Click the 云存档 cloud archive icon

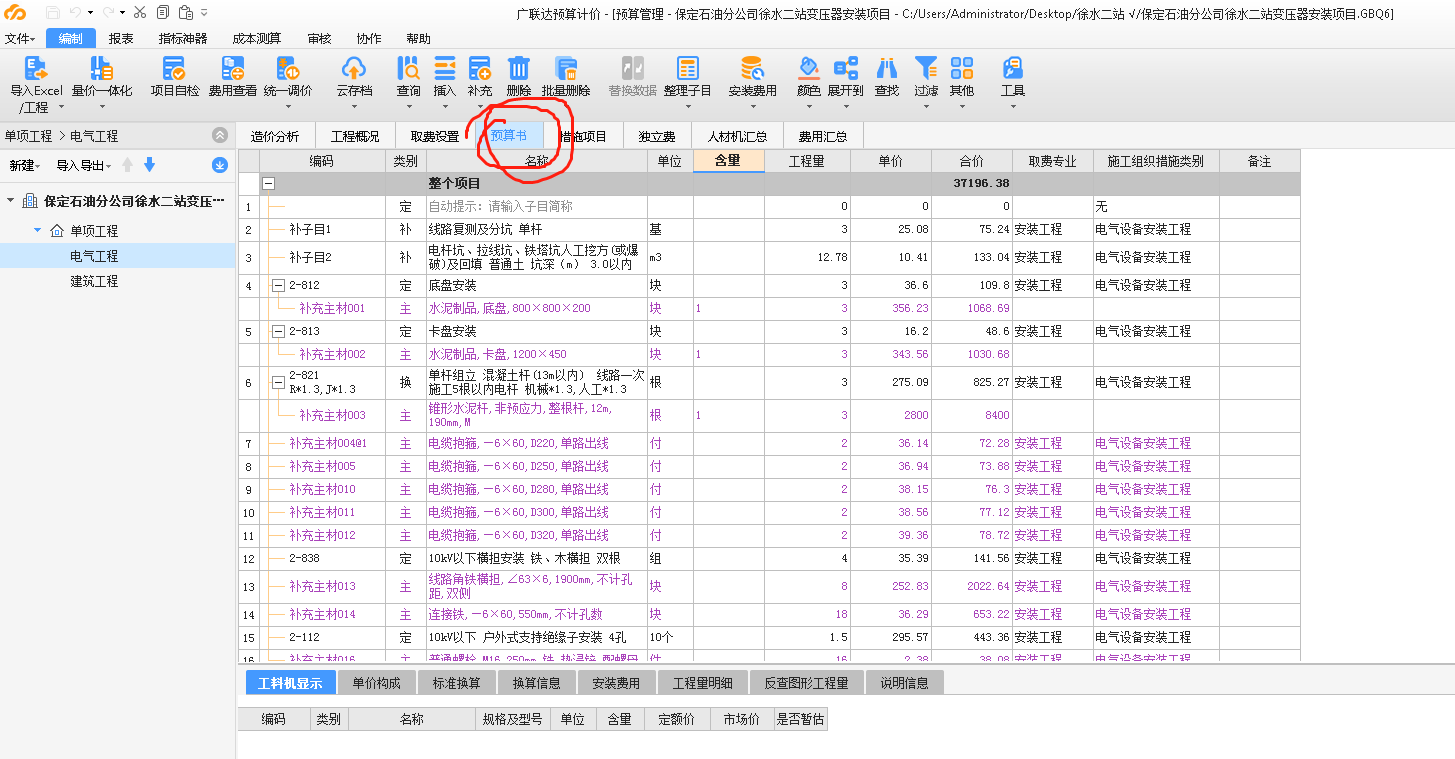354,68
